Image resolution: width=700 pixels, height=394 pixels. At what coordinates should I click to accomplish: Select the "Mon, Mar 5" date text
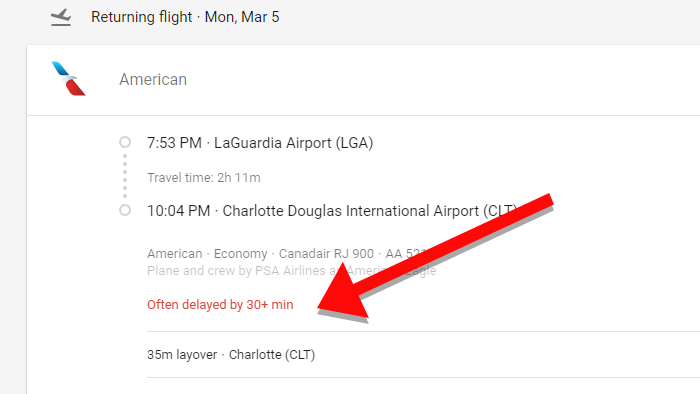pyautogui.click(x=242, y=17)
